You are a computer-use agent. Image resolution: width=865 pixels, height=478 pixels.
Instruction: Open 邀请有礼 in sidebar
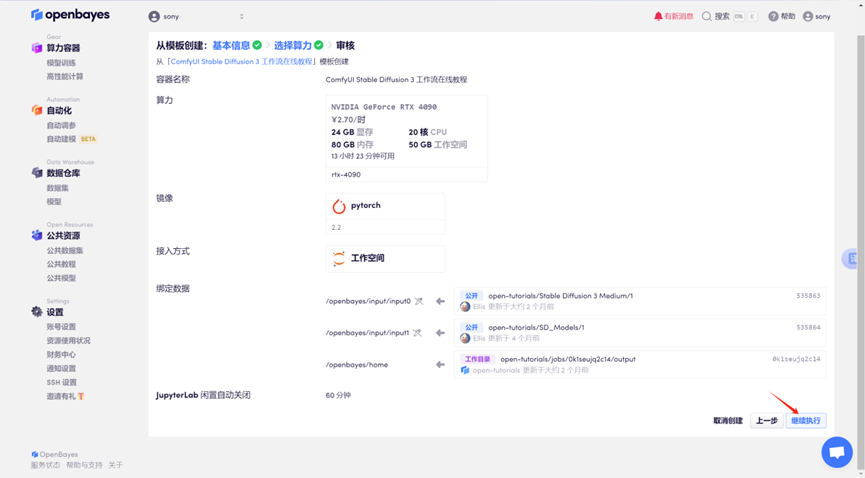click(x=65, y=396)
